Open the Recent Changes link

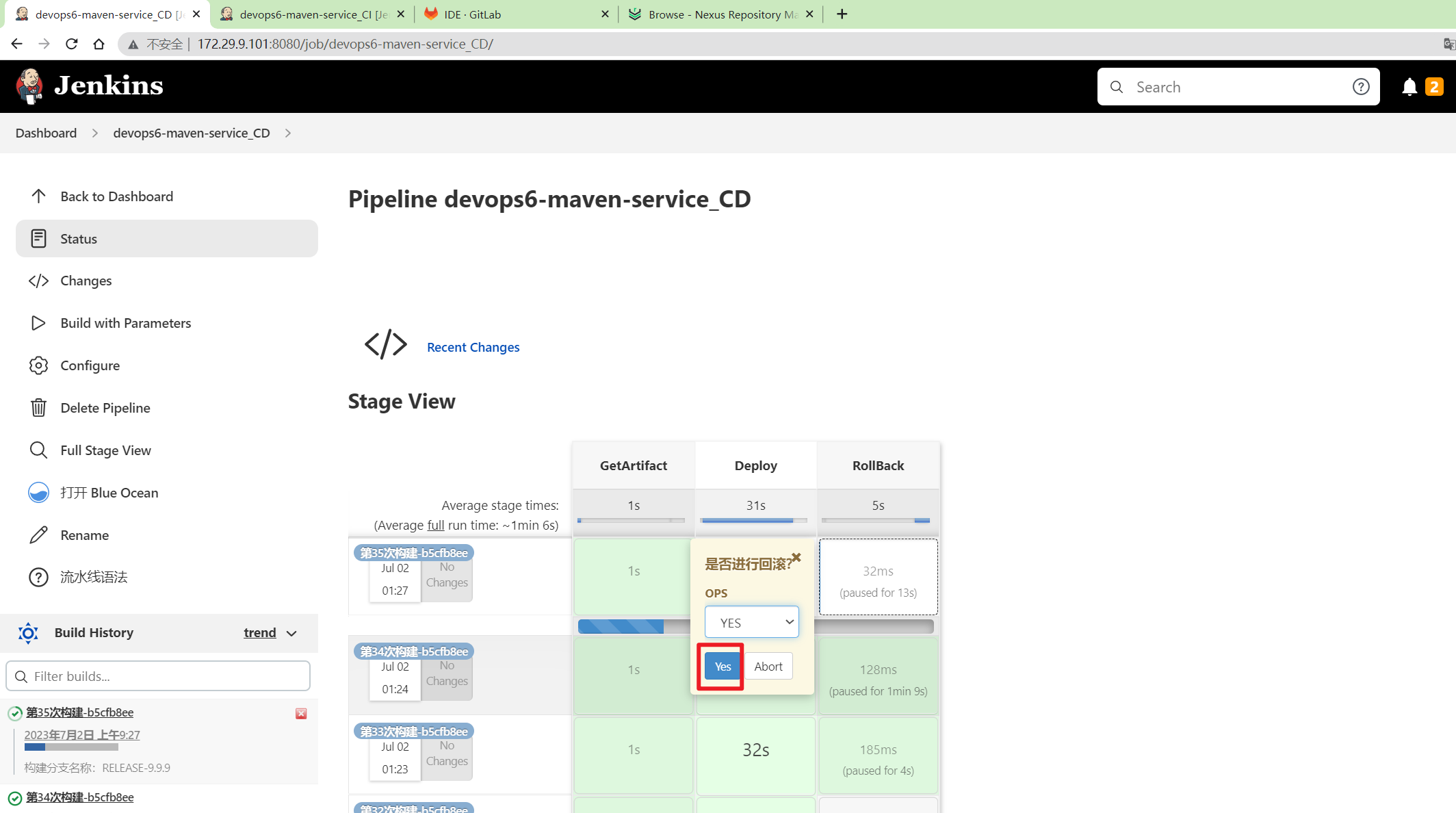click(473, 347)
